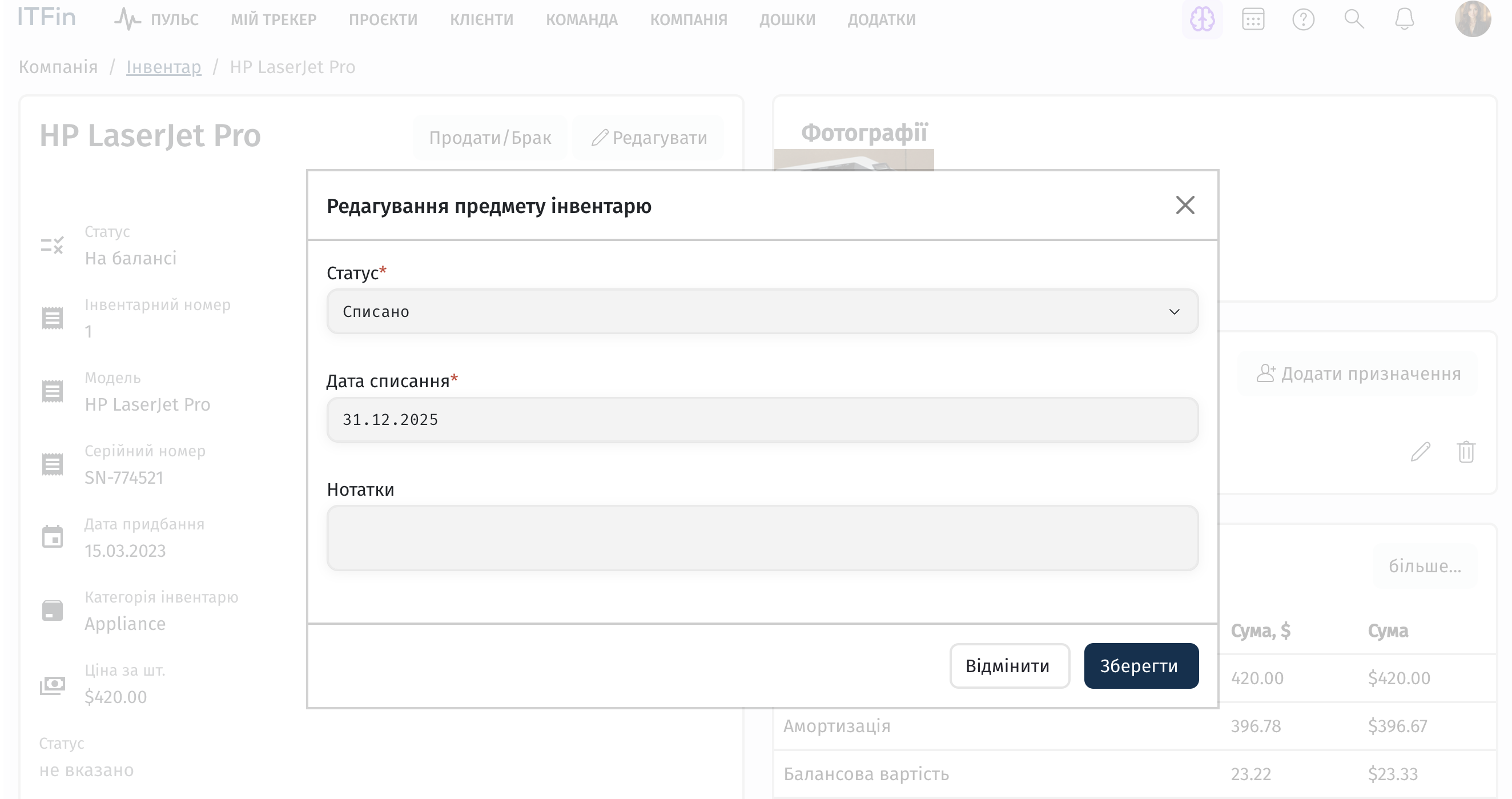Image resolution: width=1512 pixels, height=799 pixels.
Task: Click the Редагувати button
Action: point(649,138)
